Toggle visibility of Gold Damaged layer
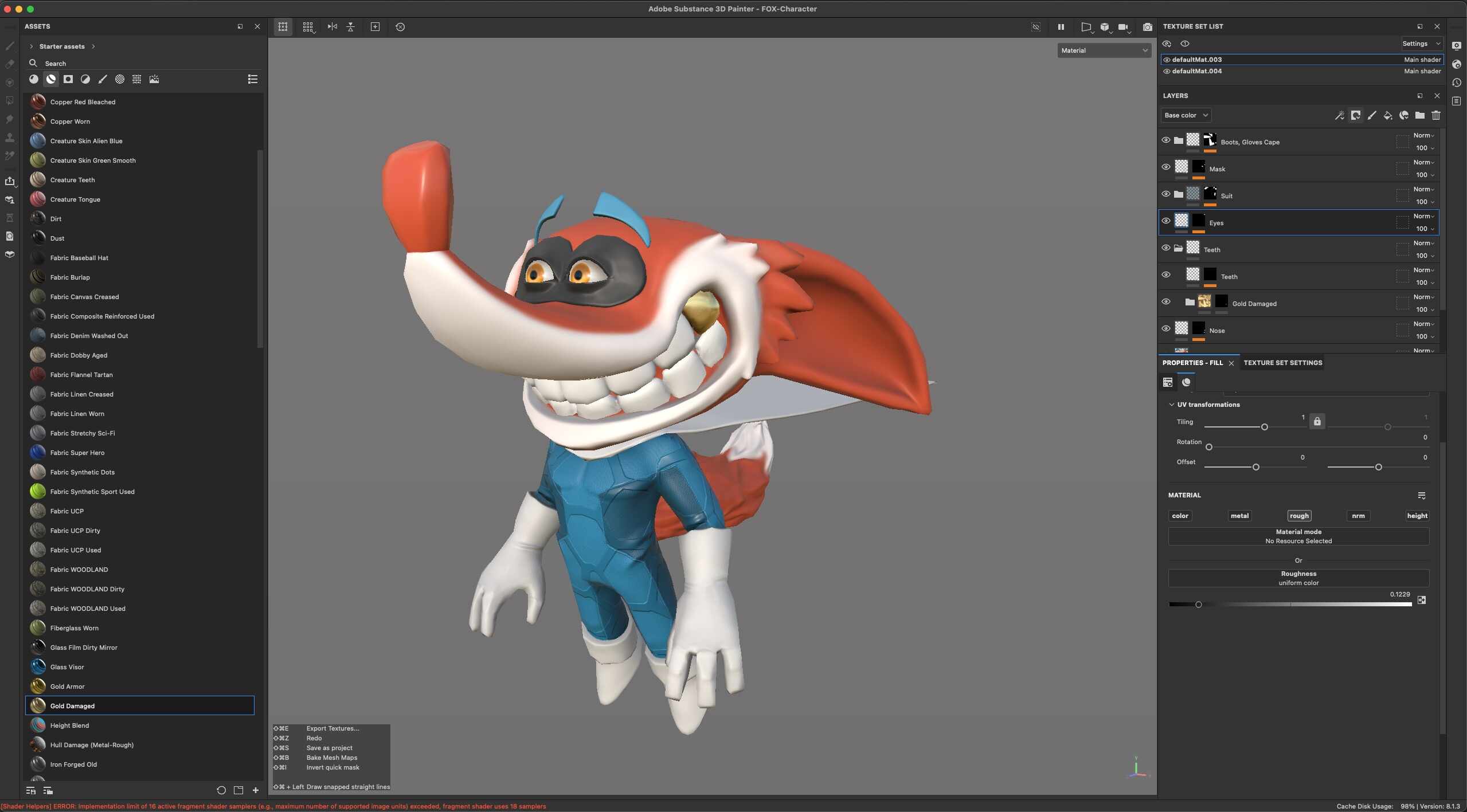Viewport: 1467px width, 812px height. (1166, 302)
